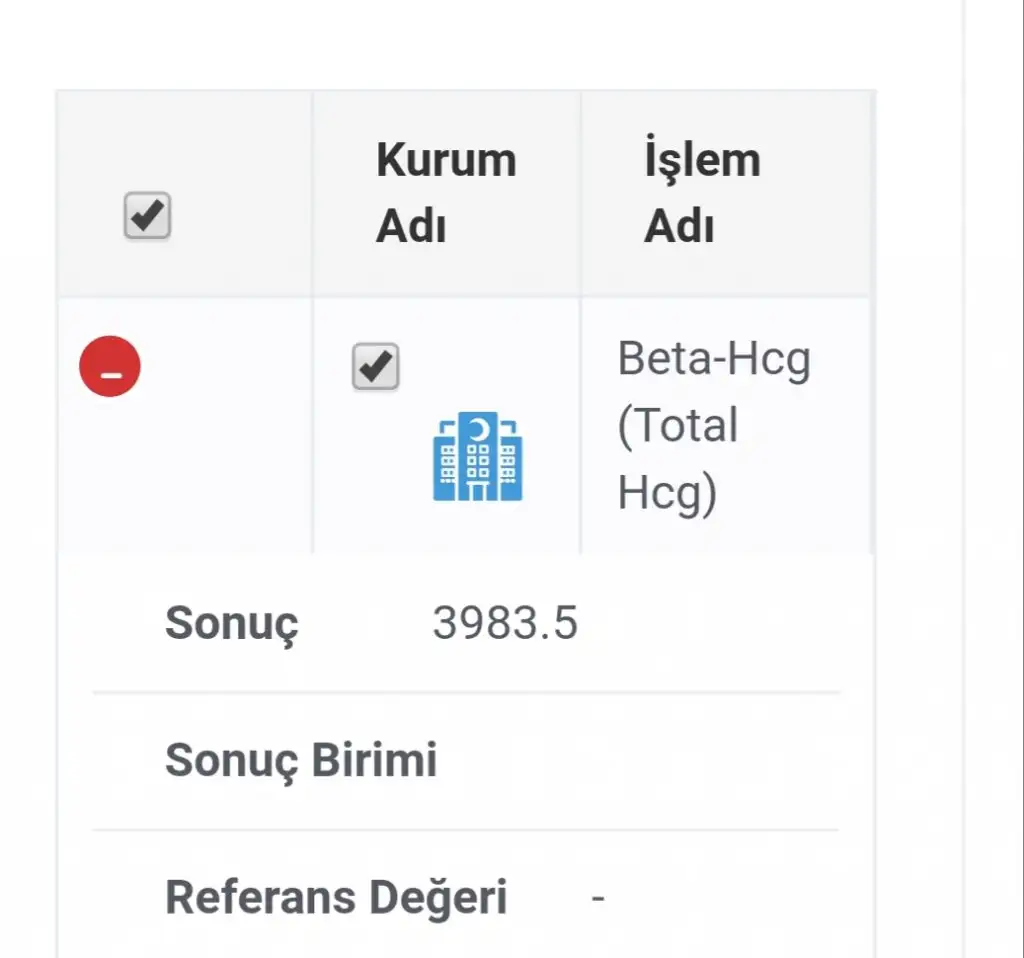Click the Referans Değeri label

coord(336,897)
